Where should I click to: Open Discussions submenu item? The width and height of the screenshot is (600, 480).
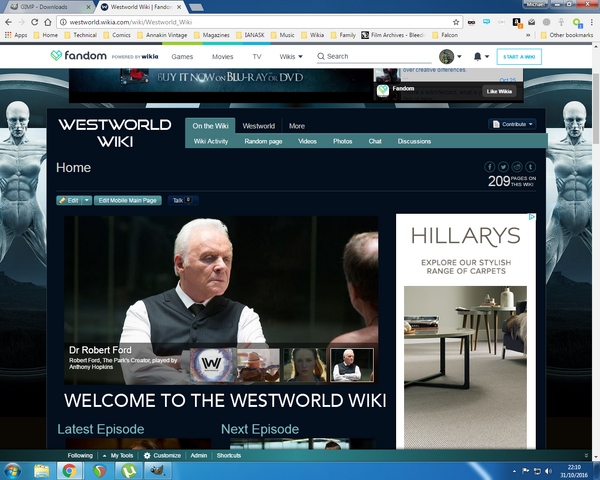pos(414,141)
